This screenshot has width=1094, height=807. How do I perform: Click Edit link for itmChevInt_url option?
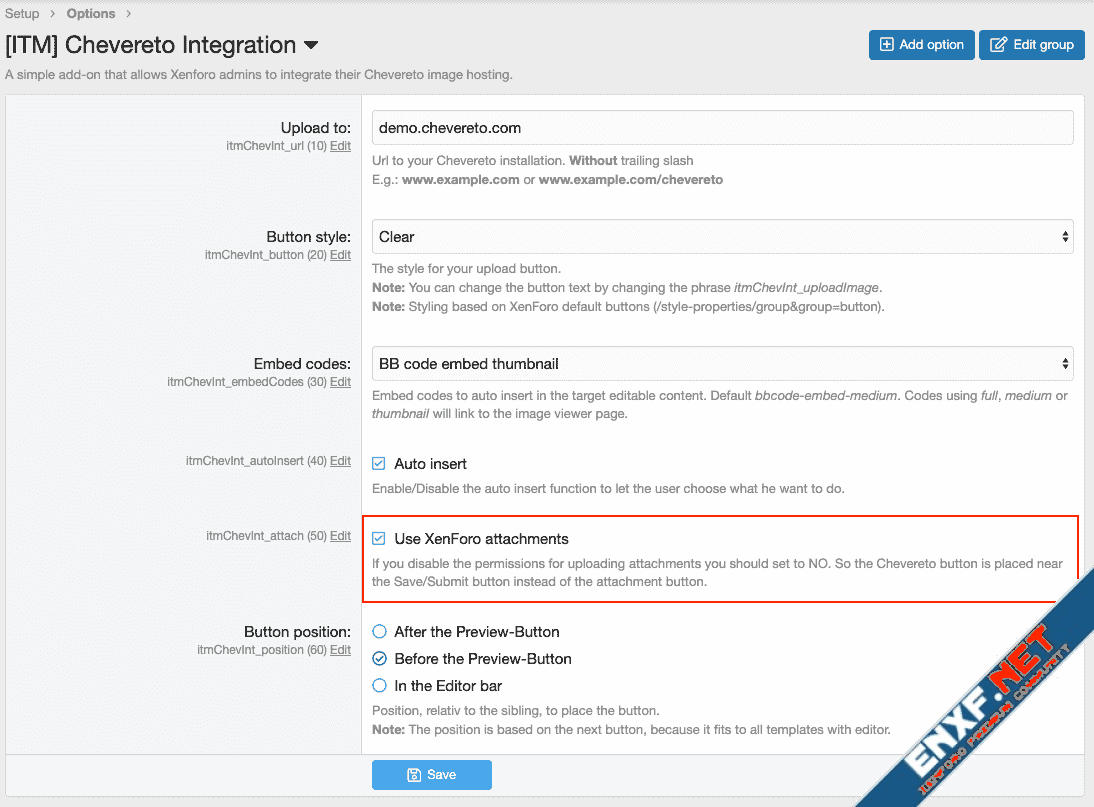(340, 146)
